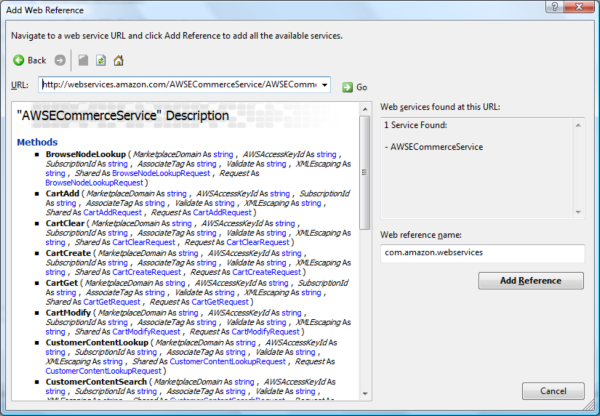Open the CustomerContentSearch method link

click(x=96, y=382)
